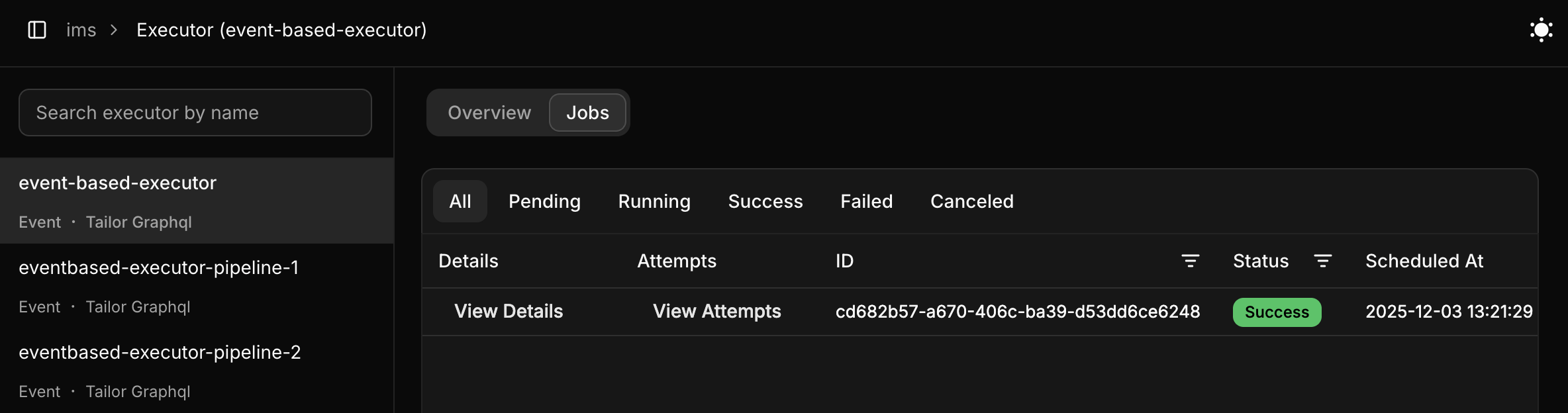
Task: Select eventbased-executor-pipeline-1
Action: [159, 267]
